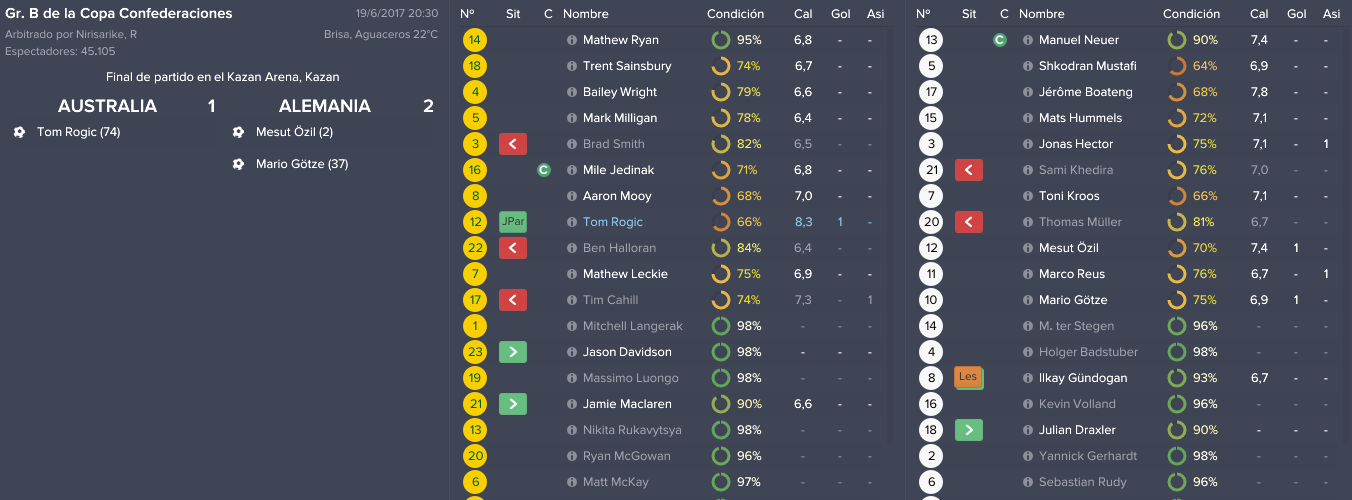Click the info icon beside Mathew Ryan
The width and height of the screenshot is (1352, 500).
tap(572, 40)
